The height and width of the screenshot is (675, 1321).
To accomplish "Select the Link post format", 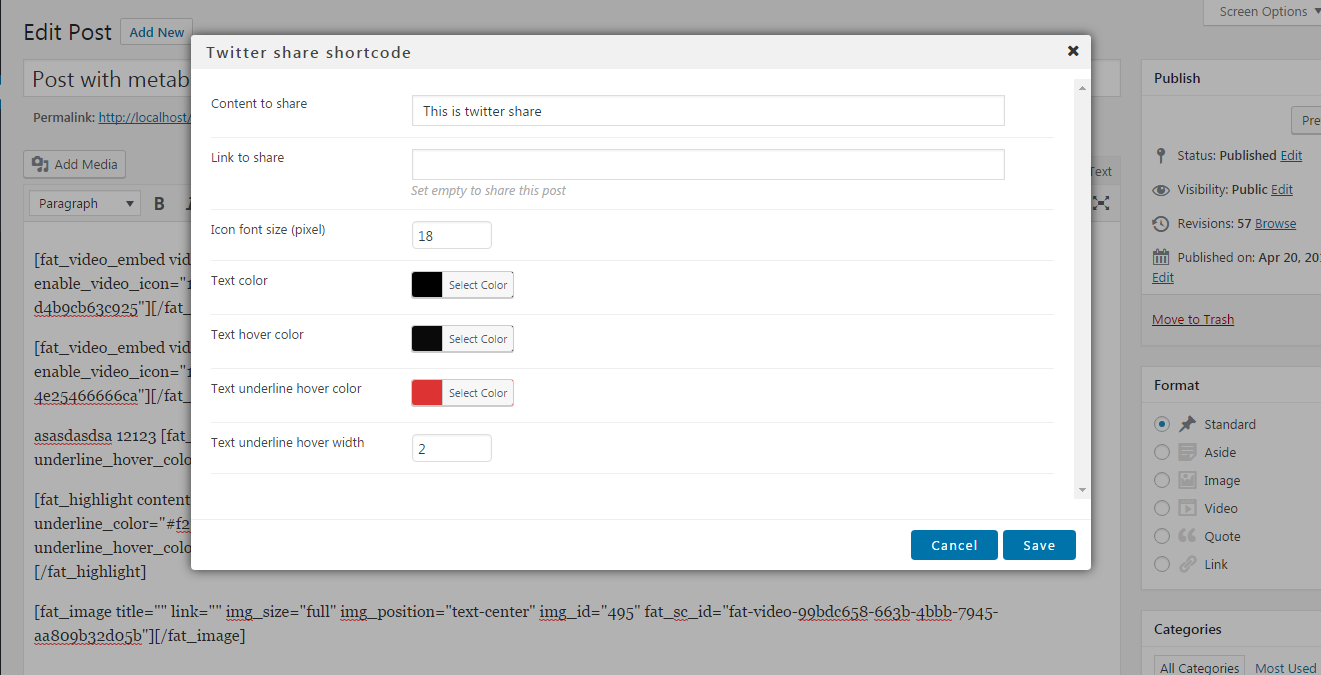I will [x=1161, y=564].
